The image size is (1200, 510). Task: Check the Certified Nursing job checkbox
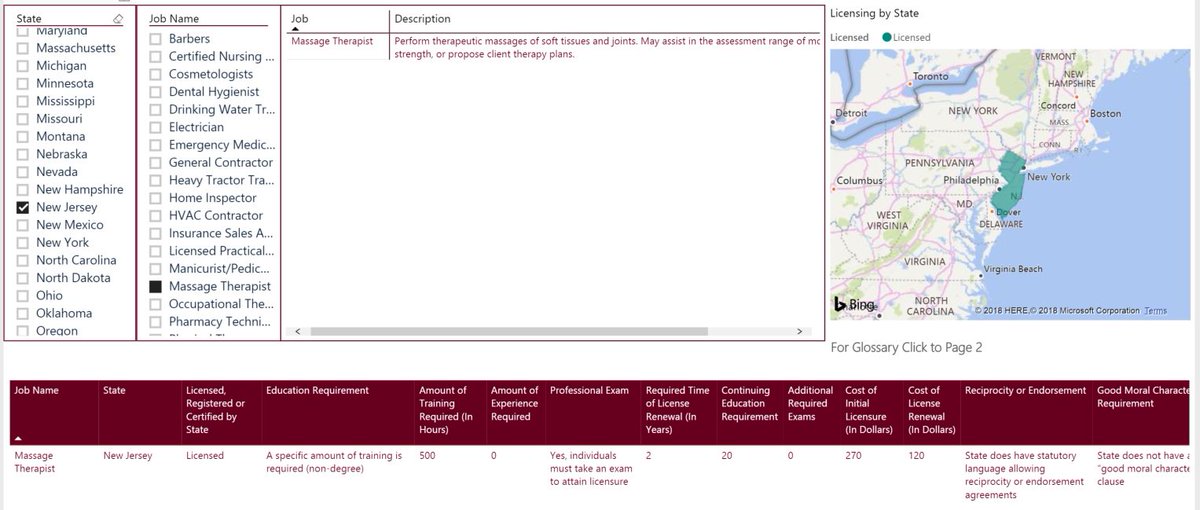tap(155, 57)
